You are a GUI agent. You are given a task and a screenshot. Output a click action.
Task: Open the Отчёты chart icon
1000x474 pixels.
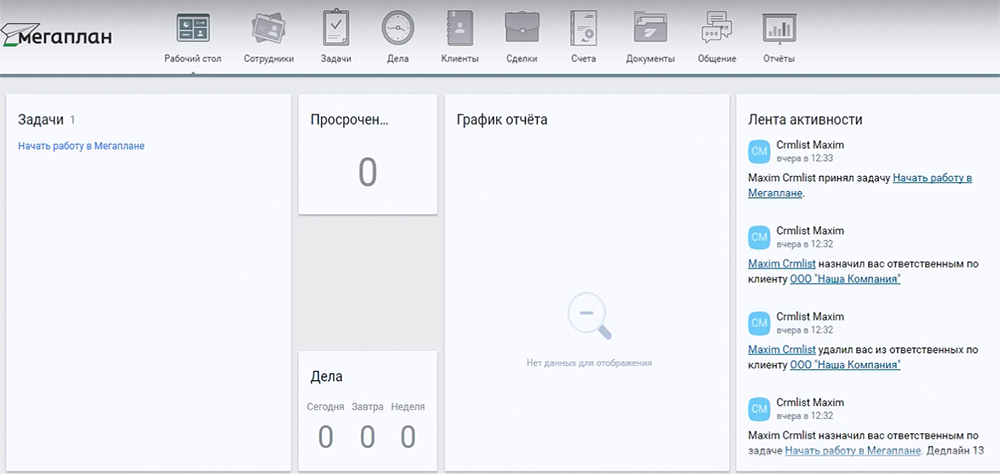click(x=779, y=29)
